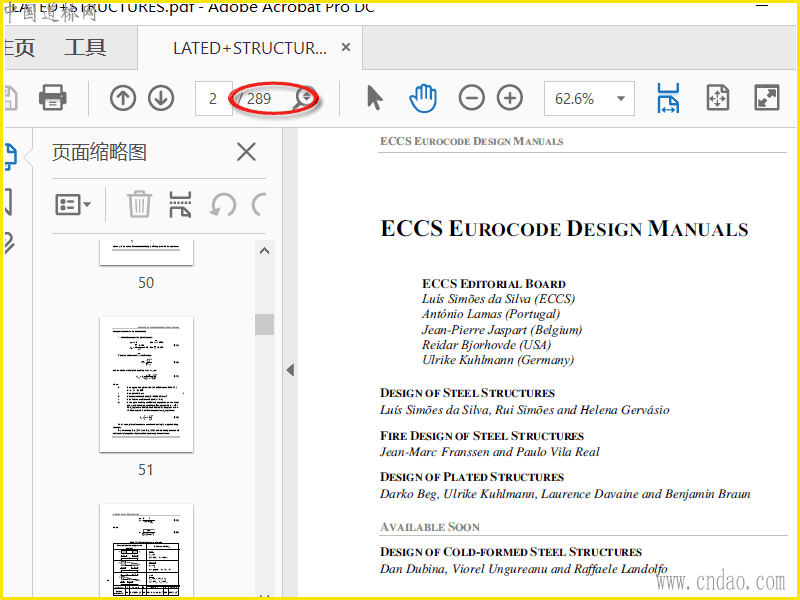800x600 pixels.
Task: Select the LATED+STRUCTUR... document tab
Action: point(249,48)
